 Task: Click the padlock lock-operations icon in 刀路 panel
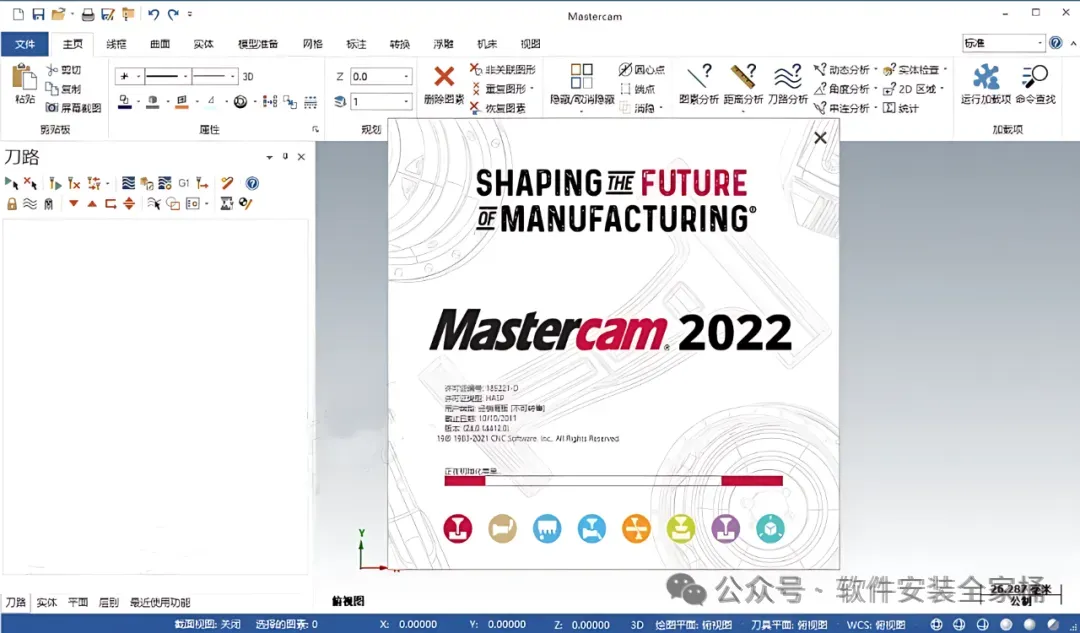click(12, 203)
